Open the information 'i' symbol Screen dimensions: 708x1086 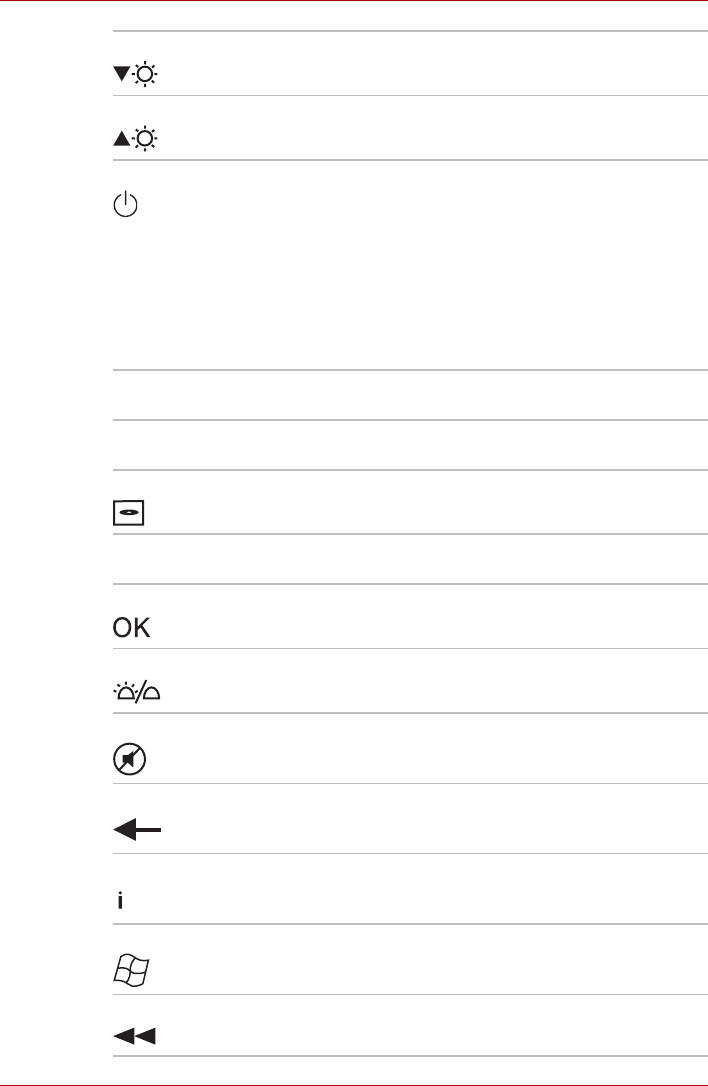click(x=121, y=900)
